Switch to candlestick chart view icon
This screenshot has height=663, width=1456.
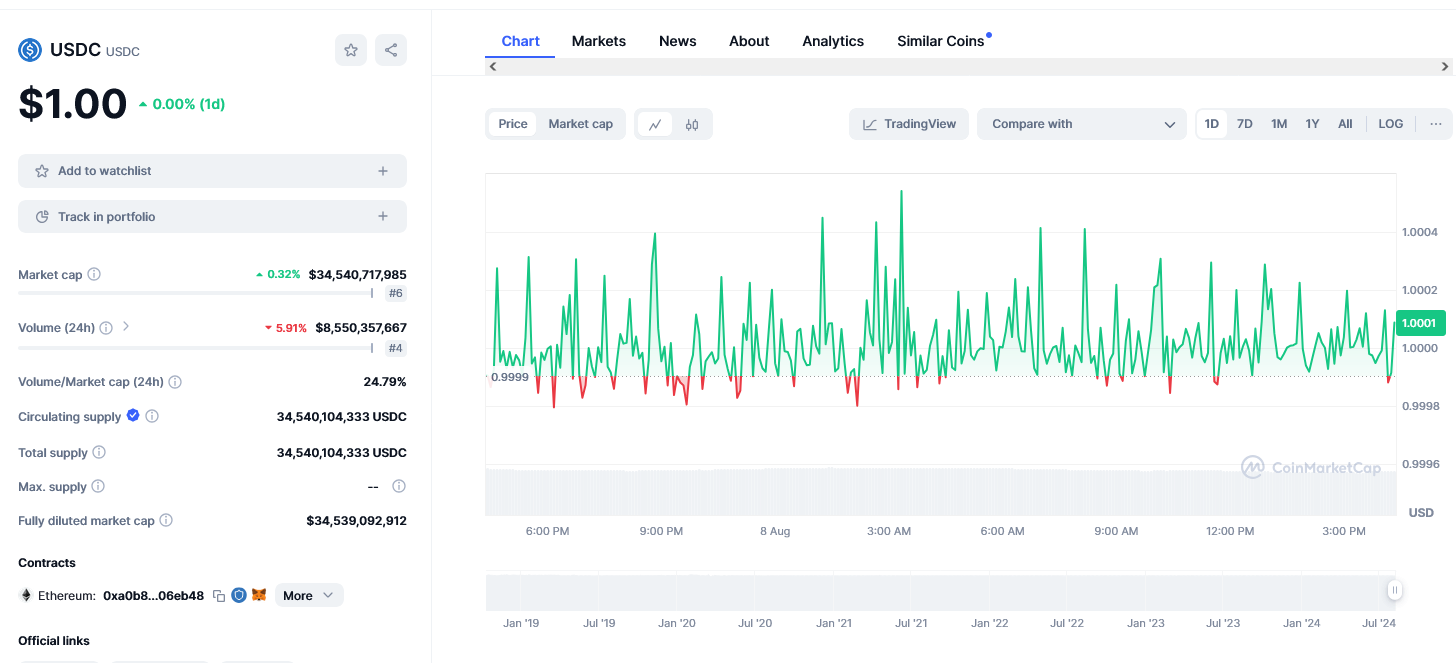[692, 125]
